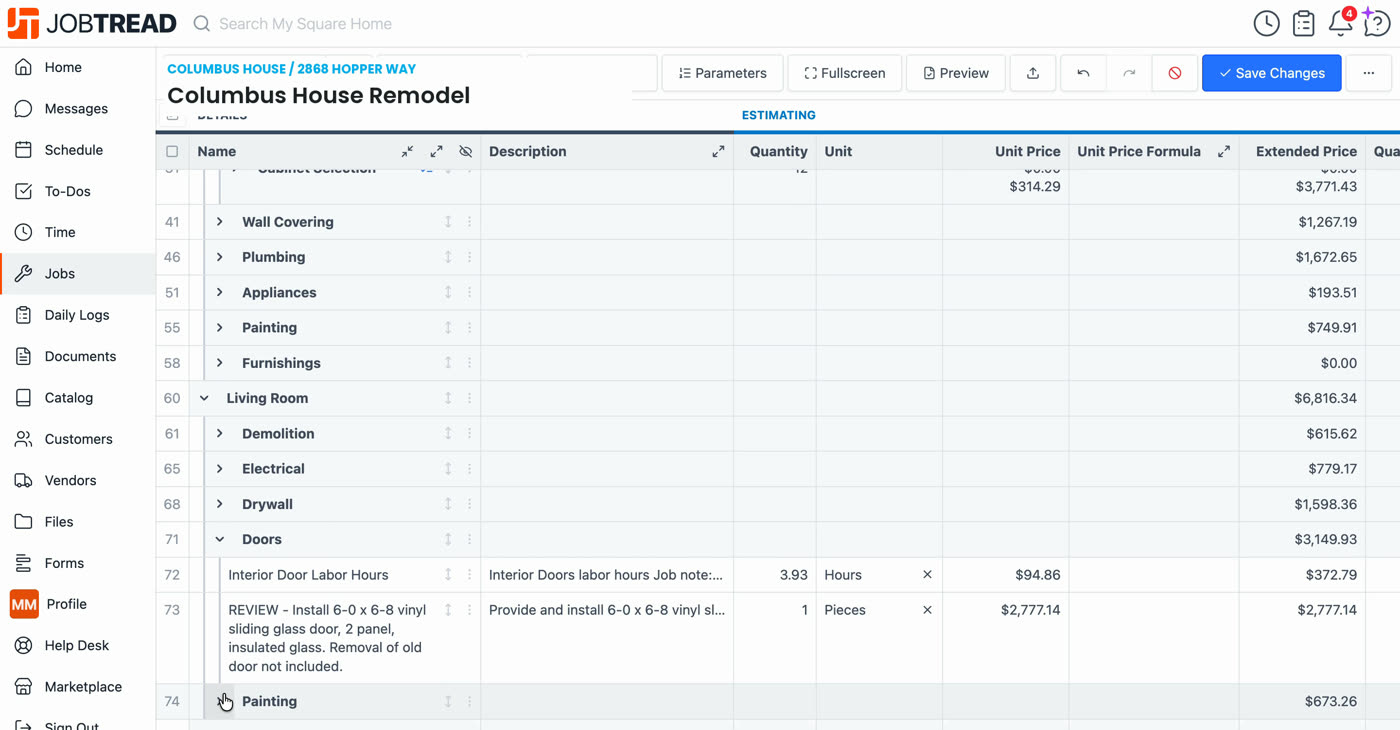1400x730 pixels.
Task: Expand the Unit Price Formula column
Action: [1223, 152]
